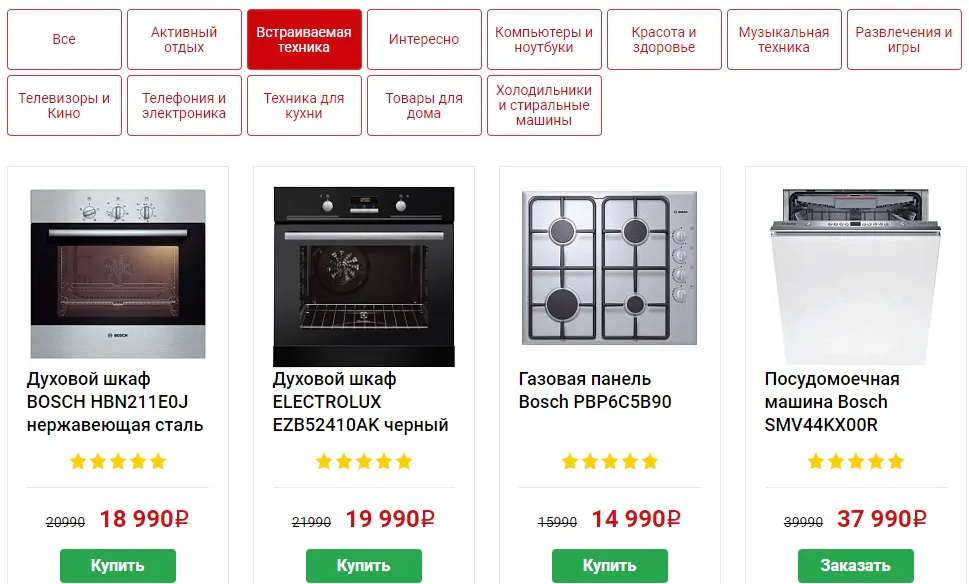Image resolution: width=969 pixels, height=584 pixels.
Task: Open 'Холодильники и стиральные машины' category
Action: (544, 106)
